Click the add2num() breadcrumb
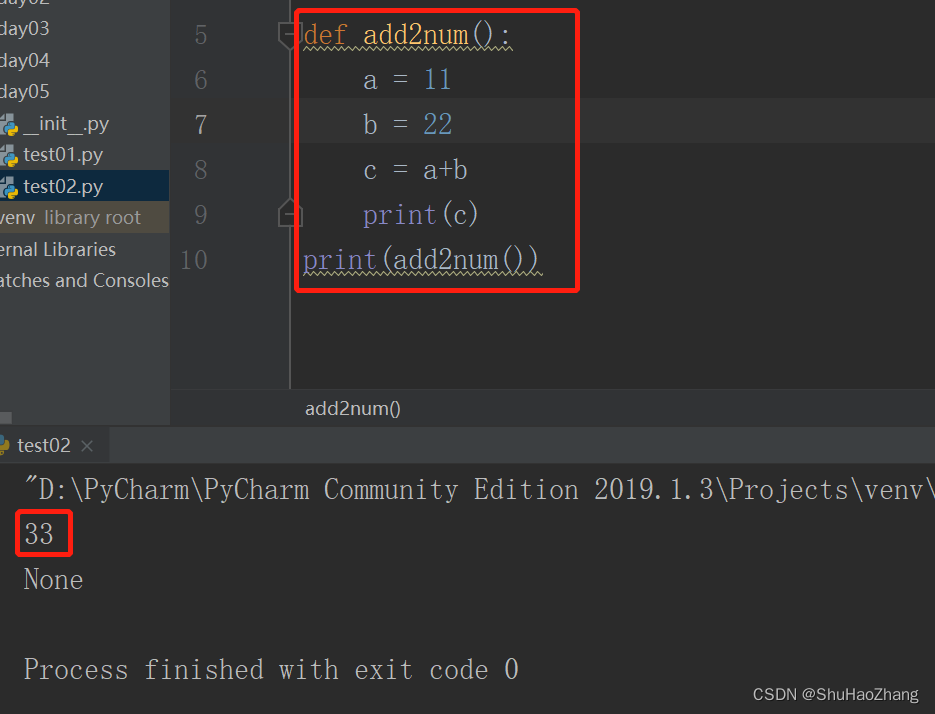 click(353, 409)
